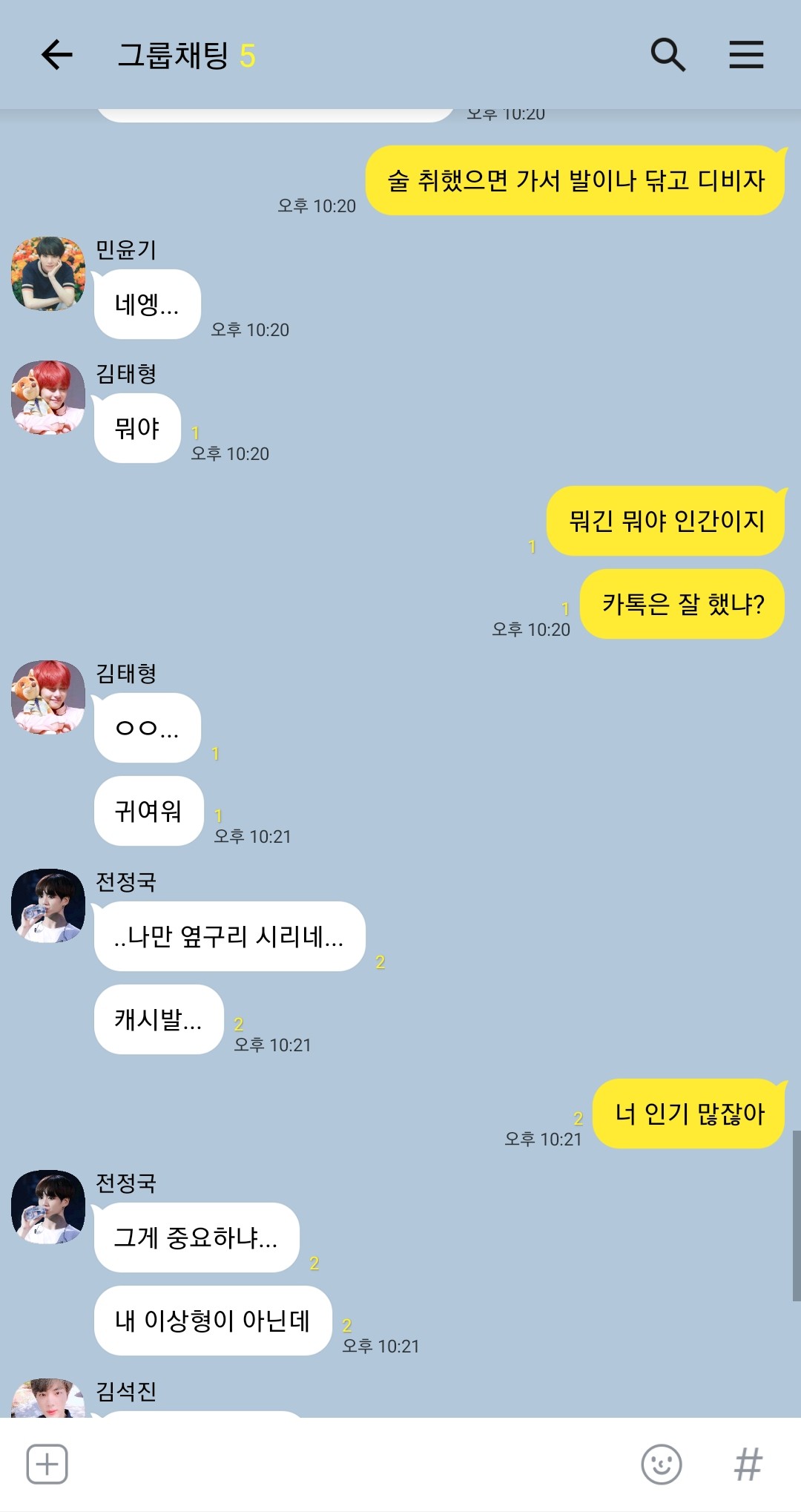Open the hamburger menu icon
This screenshot has width=801, height=1512.
[x=746, y=55]
